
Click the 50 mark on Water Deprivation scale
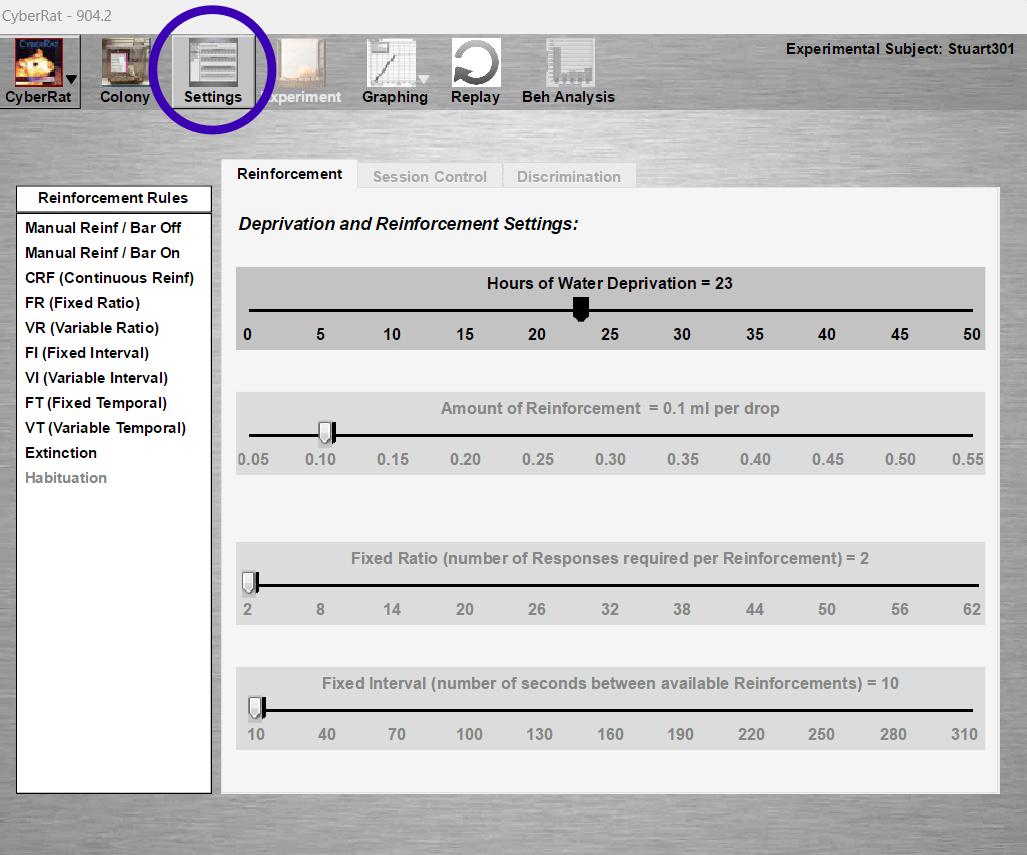[972, 334]
